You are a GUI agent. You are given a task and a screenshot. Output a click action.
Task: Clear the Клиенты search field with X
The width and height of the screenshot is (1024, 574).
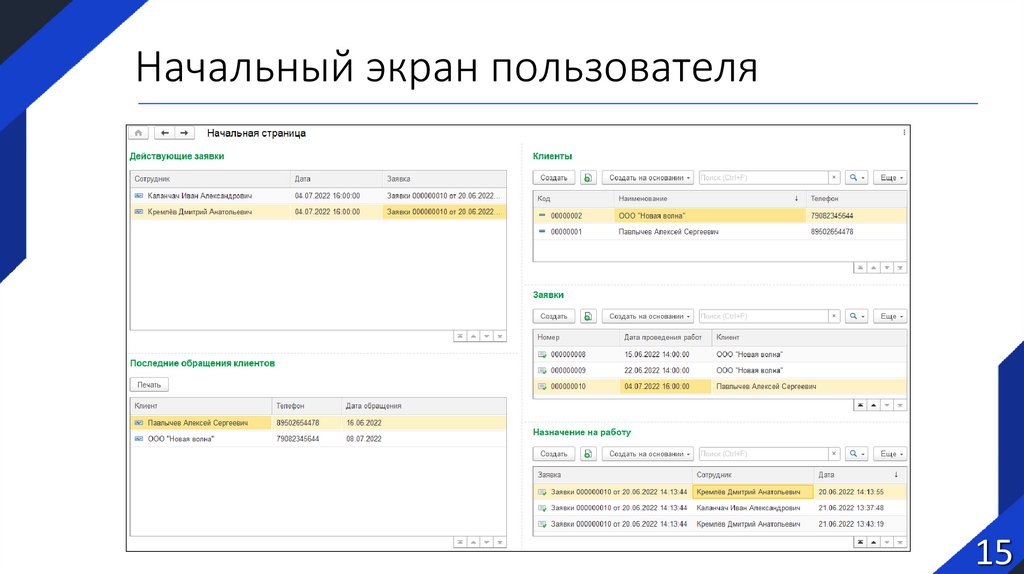pos(834,177)
